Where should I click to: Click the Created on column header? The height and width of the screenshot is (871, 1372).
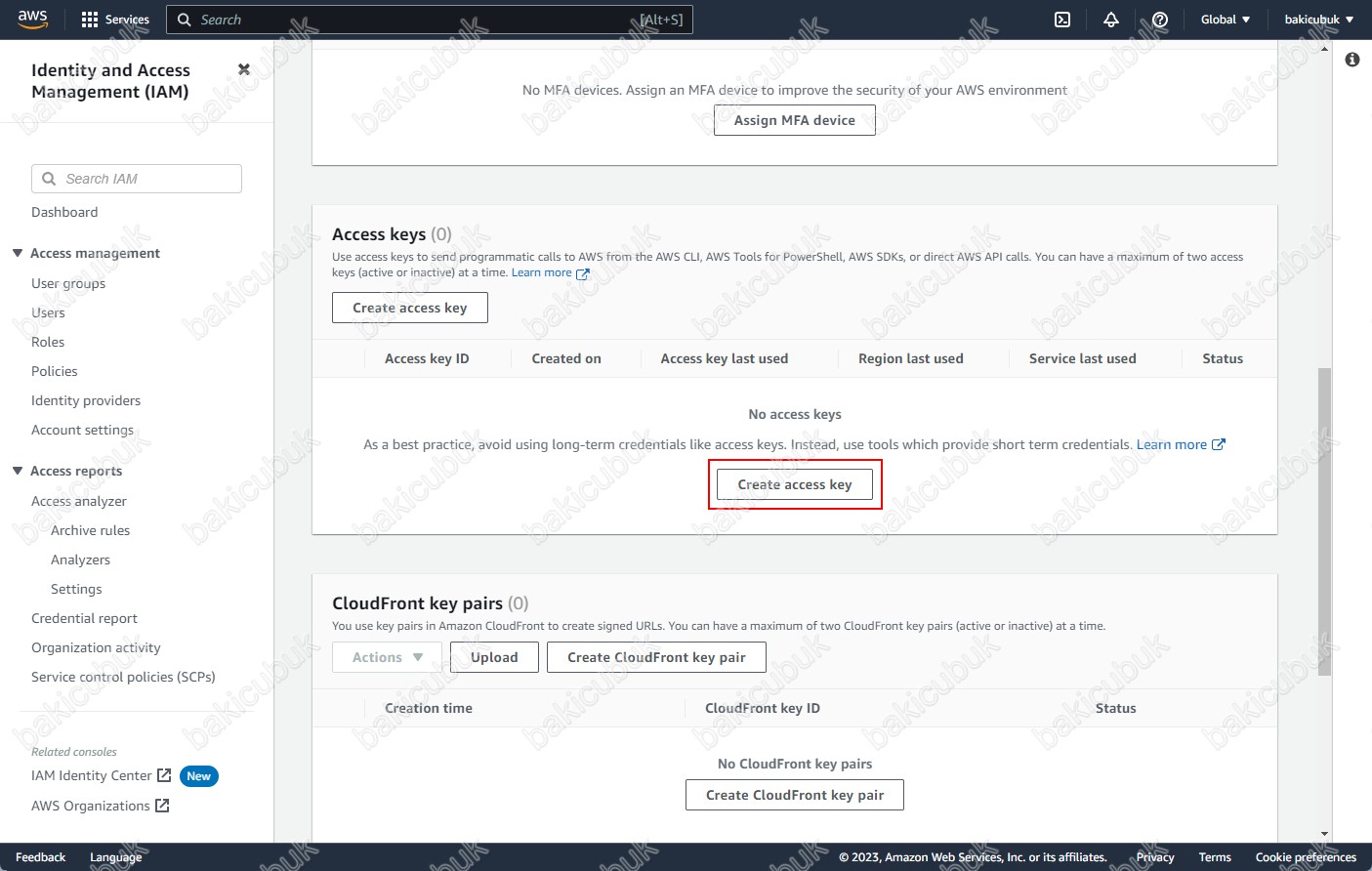tap(566, 358)
